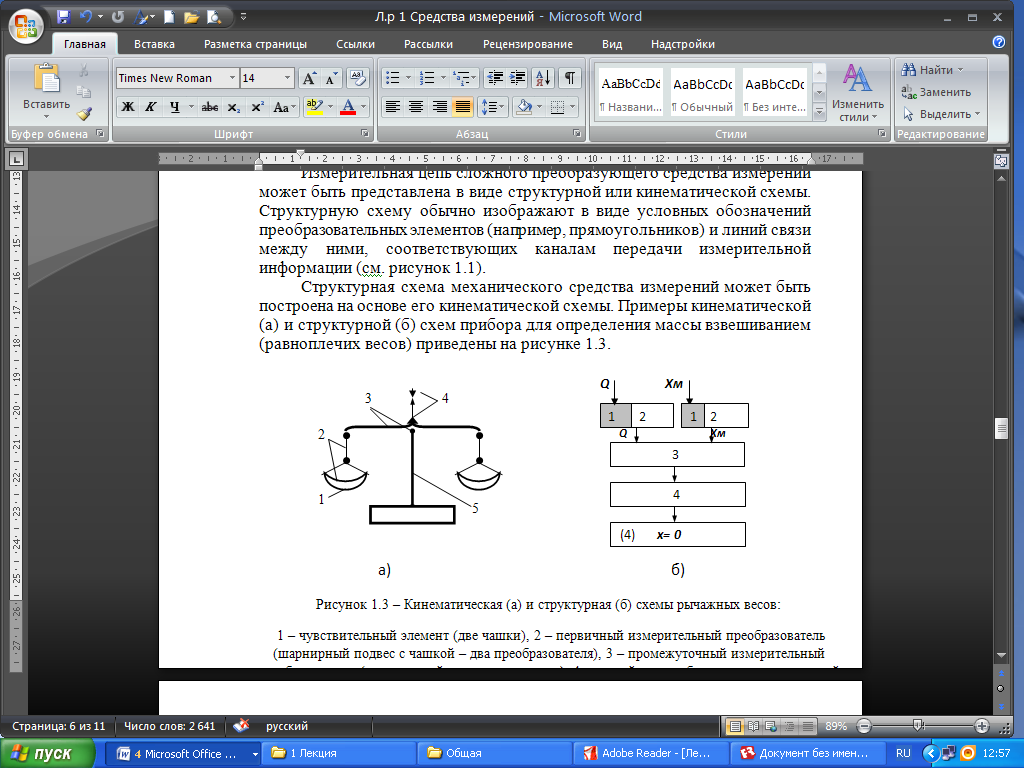Toggle superscript x² formatting
The height and width of the screenshot is (768, 1024).
click(x=257, y=106)
